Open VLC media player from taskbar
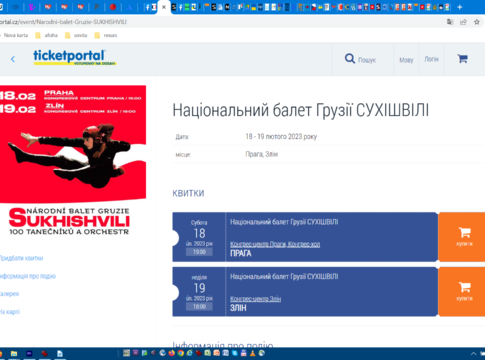The height and width of the screenshot is (360, 485). point(252,353)
